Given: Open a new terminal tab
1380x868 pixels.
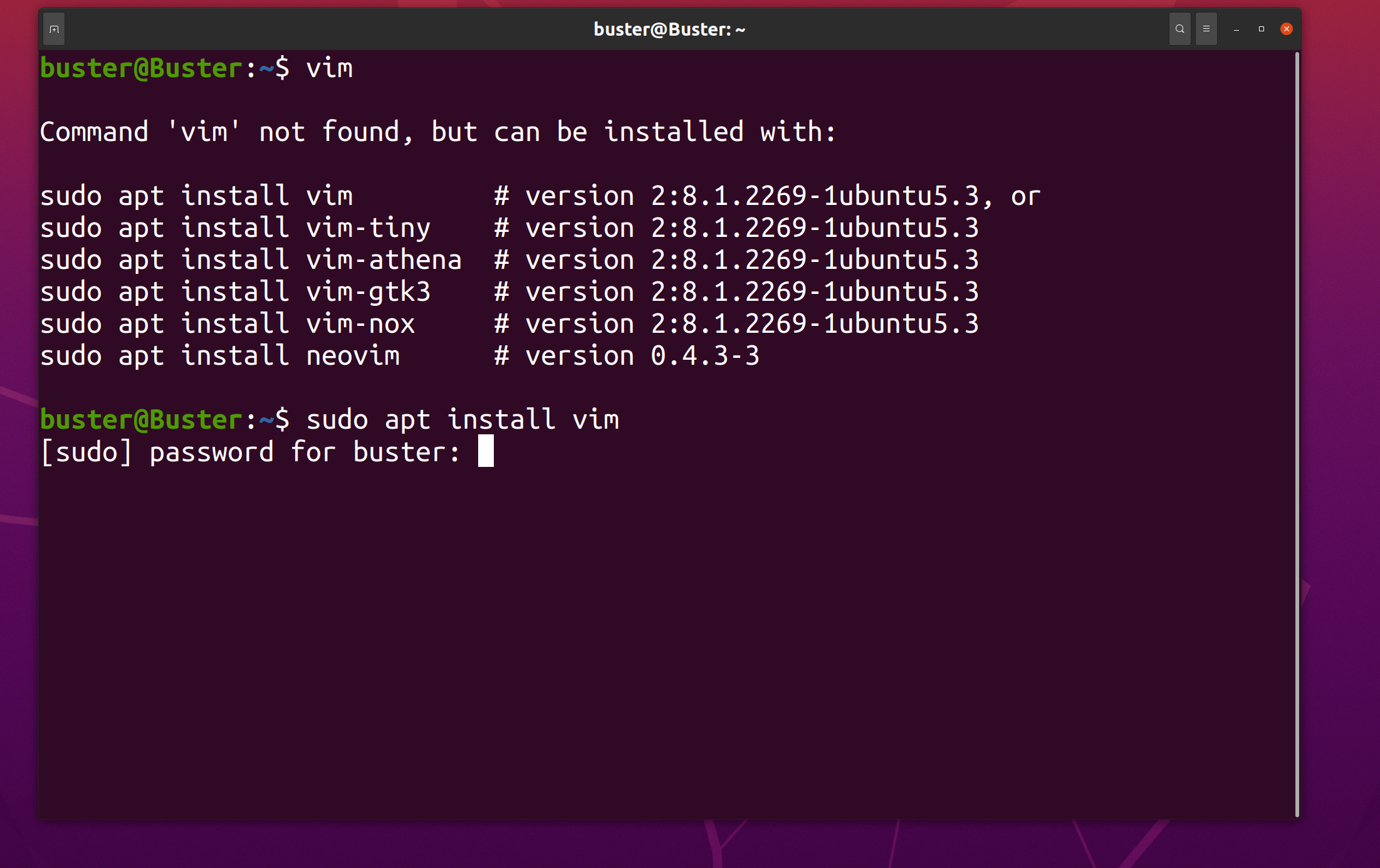Looking at the screenshot, I should click(54, 29).
